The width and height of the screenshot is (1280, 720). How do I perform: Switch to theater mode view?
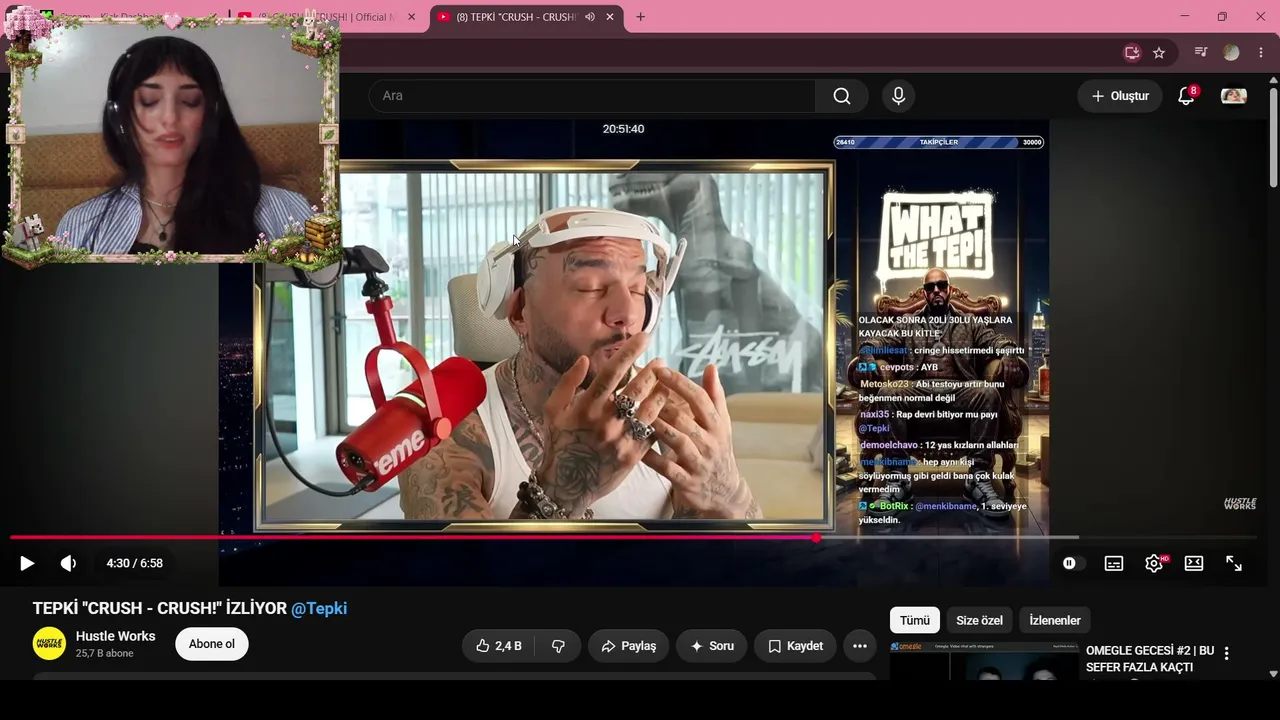(1194, 563)
